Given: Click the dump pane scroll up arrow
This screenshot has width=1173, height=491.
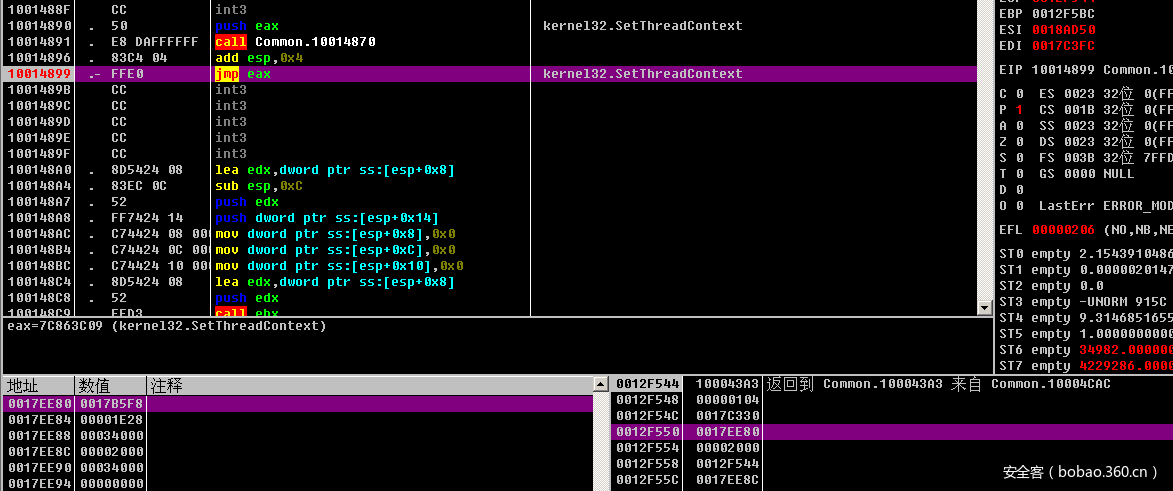Looking at the screenshot, I should [600, 385].
